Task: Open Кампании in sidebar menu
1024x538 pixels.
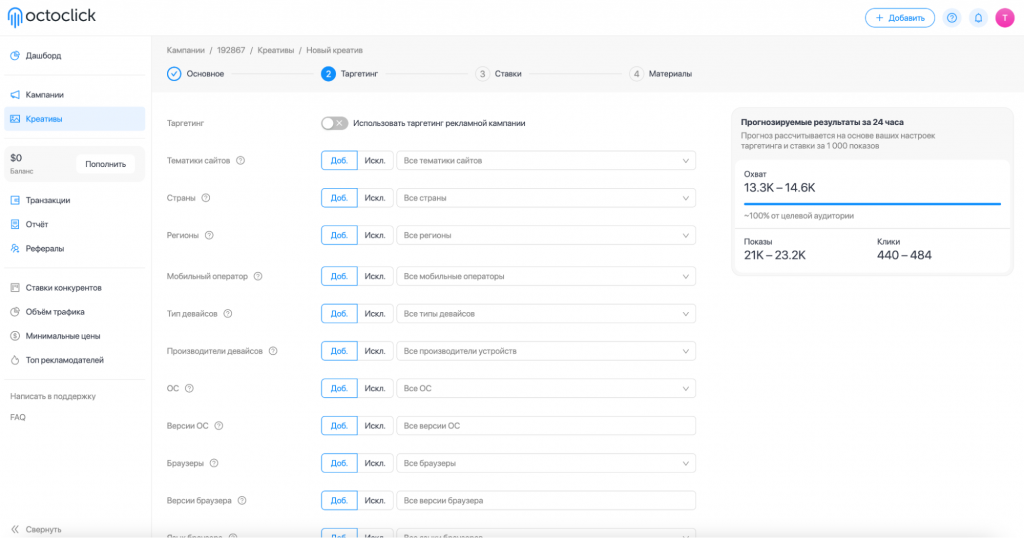Action: pos(74,95)
